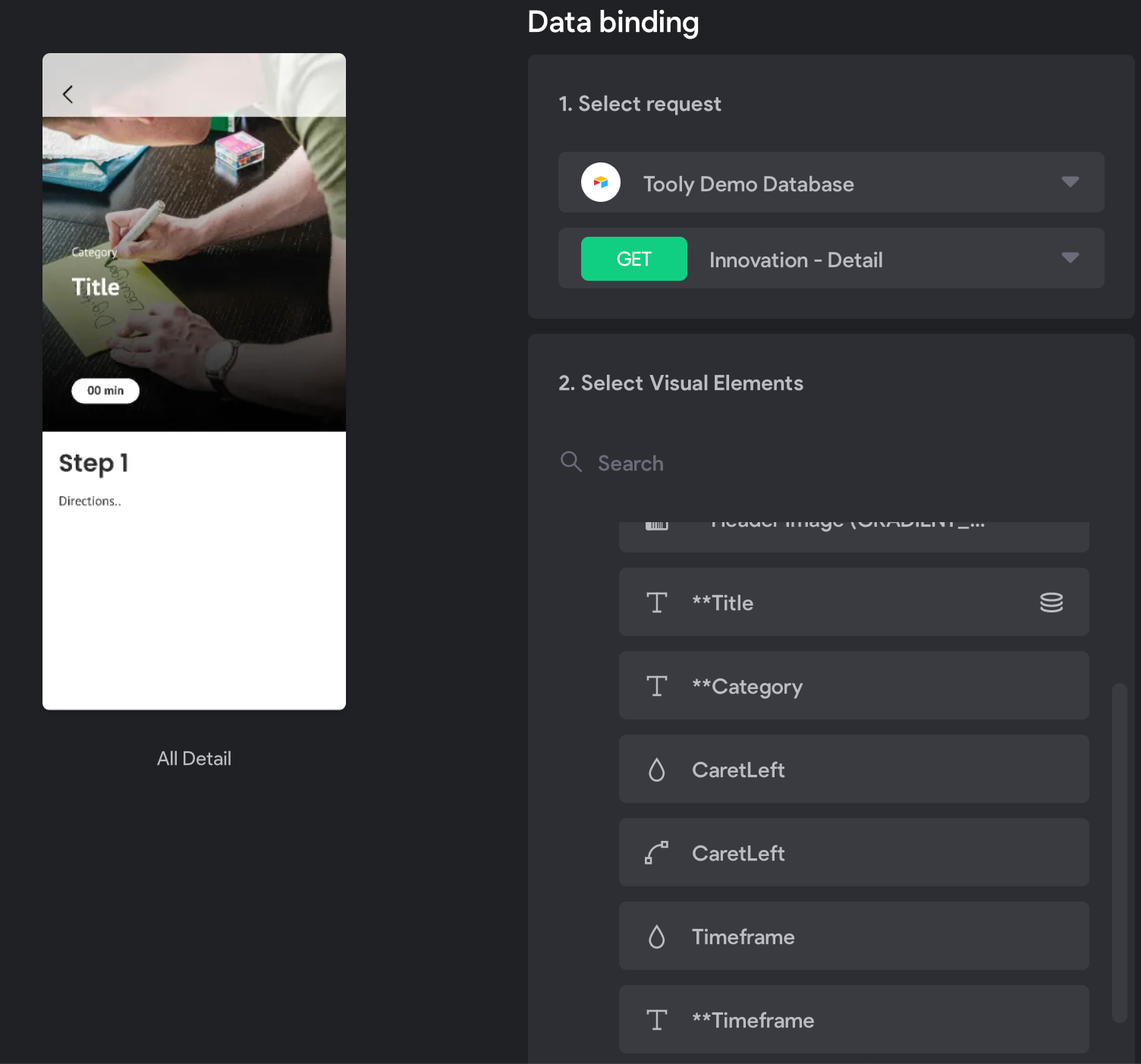1141x1064 pixels.
Task: Select the **Category element row
Action: [x=854, y=685]
